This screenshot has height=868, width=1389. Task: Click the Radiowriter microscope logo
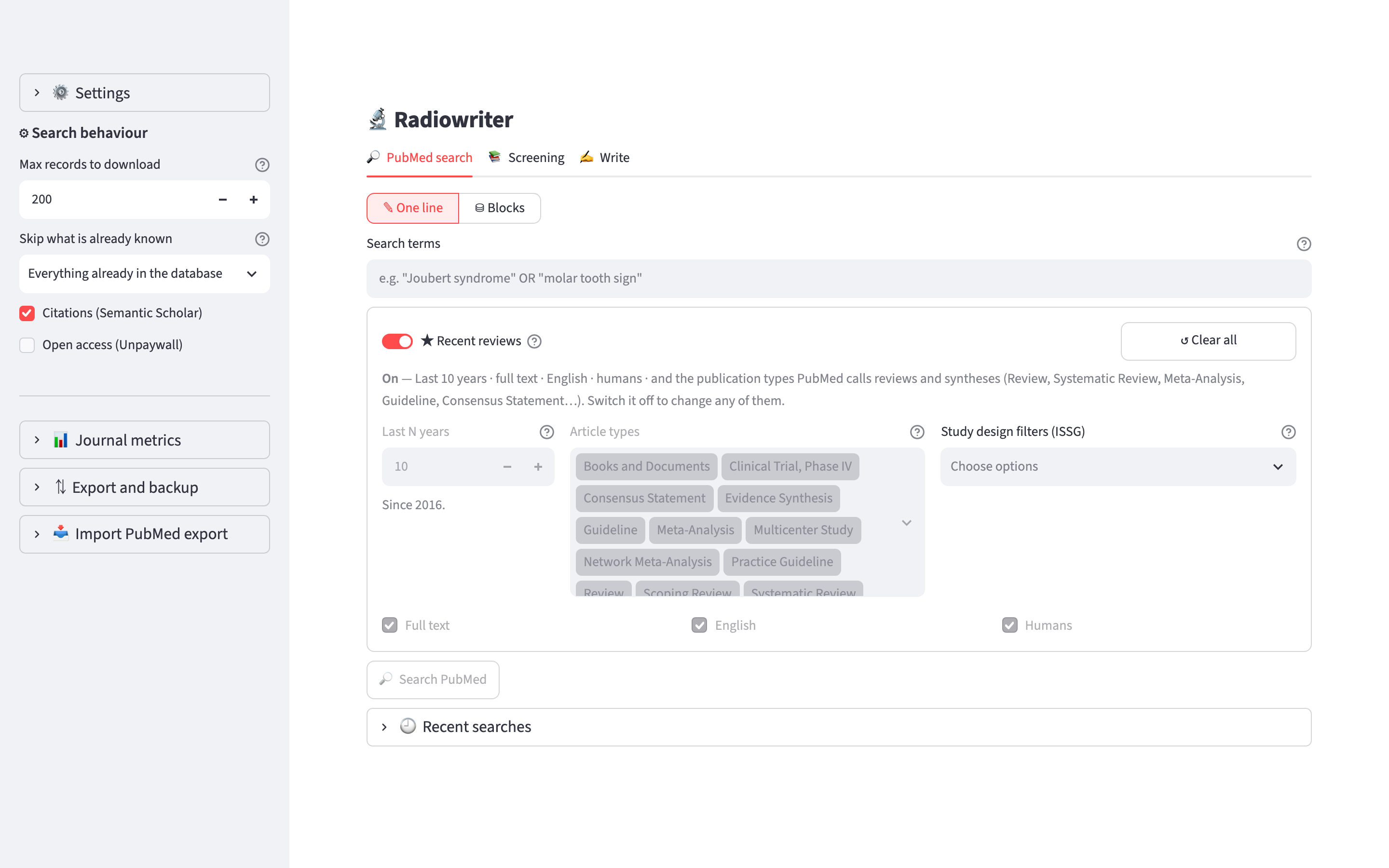click(378, 120)
